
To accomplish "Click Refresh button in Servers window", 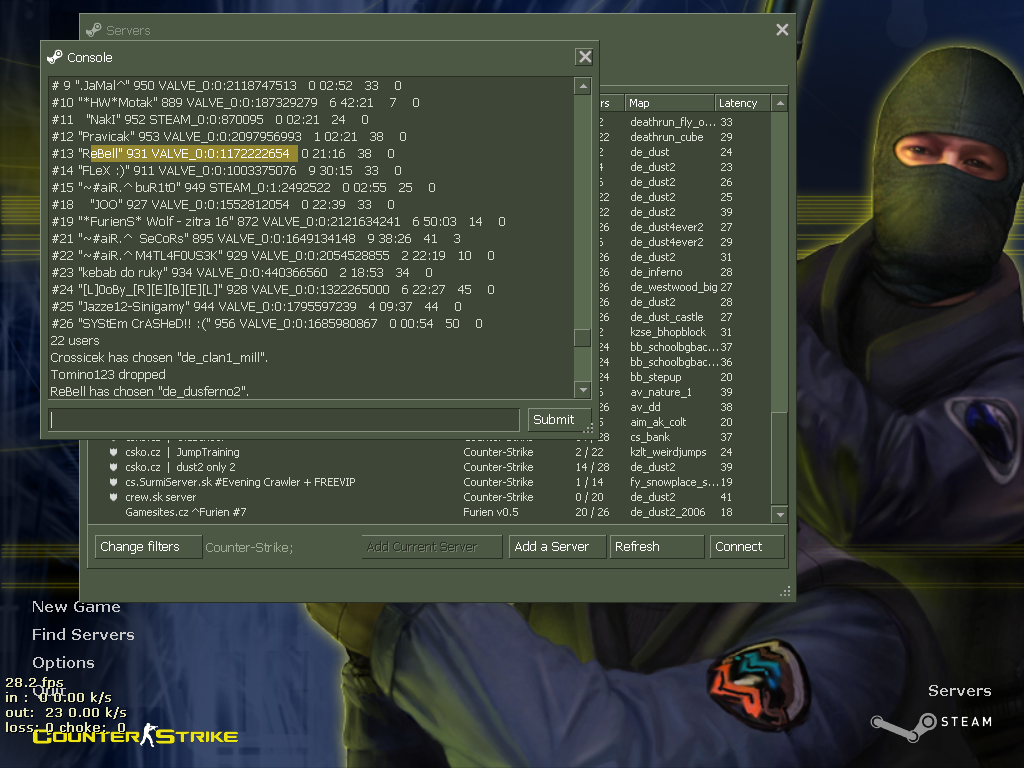I will (x=656, y=547).
